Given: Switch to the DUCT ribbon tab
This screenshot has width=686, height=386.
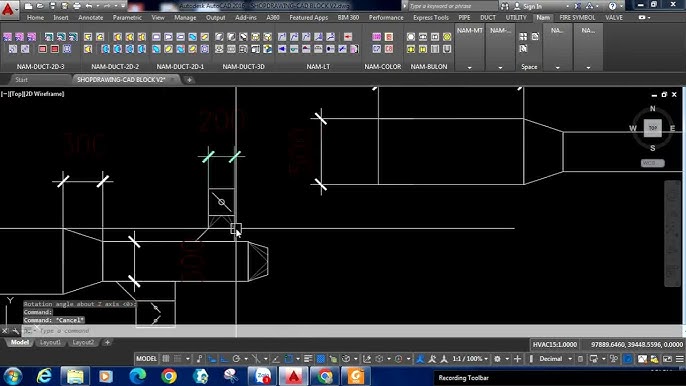Looking at the screenshot, I should click(x=488, y=18).
